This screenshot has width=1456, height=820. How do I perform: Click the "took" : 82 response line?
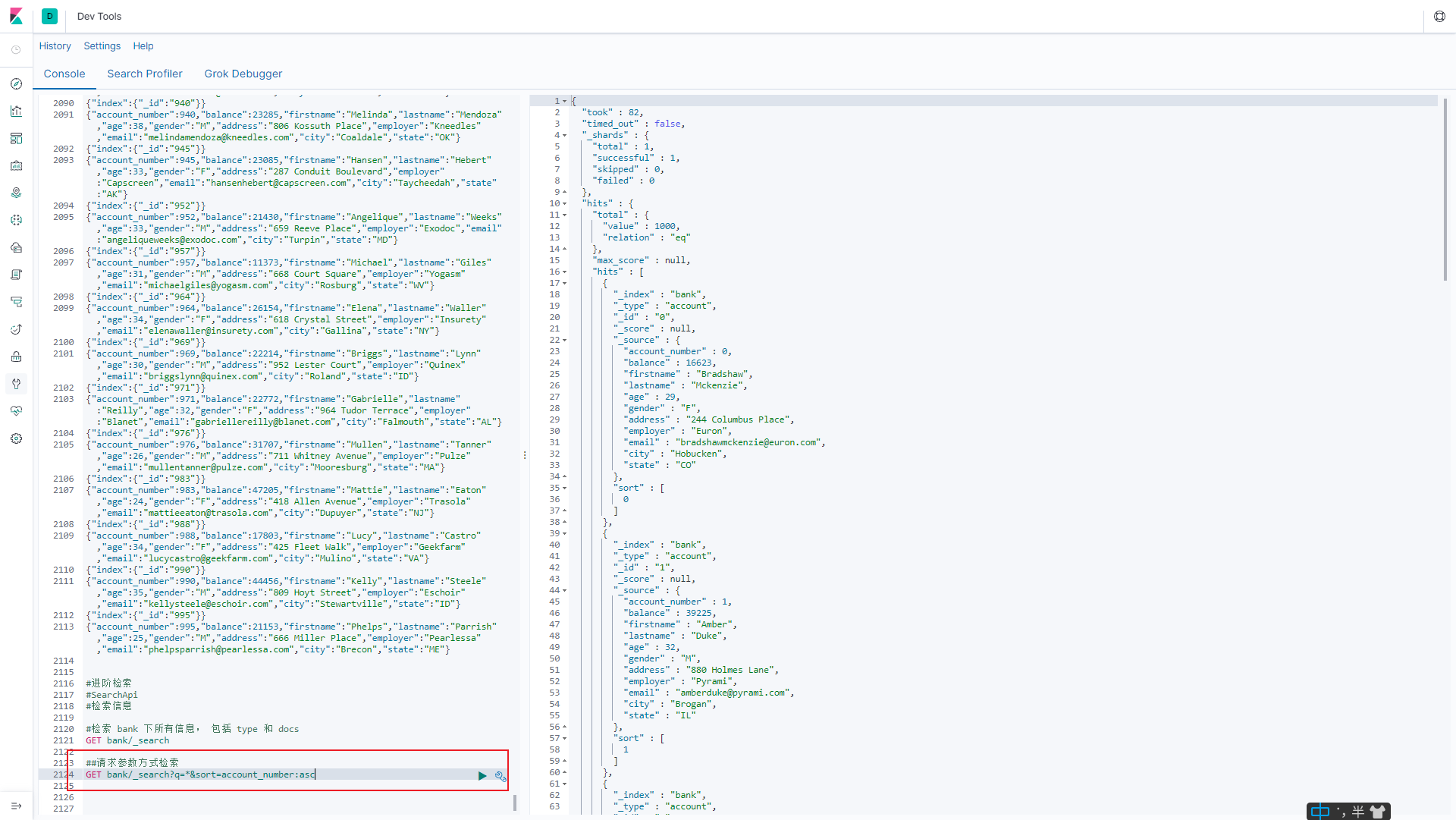(x=613, y=112)
